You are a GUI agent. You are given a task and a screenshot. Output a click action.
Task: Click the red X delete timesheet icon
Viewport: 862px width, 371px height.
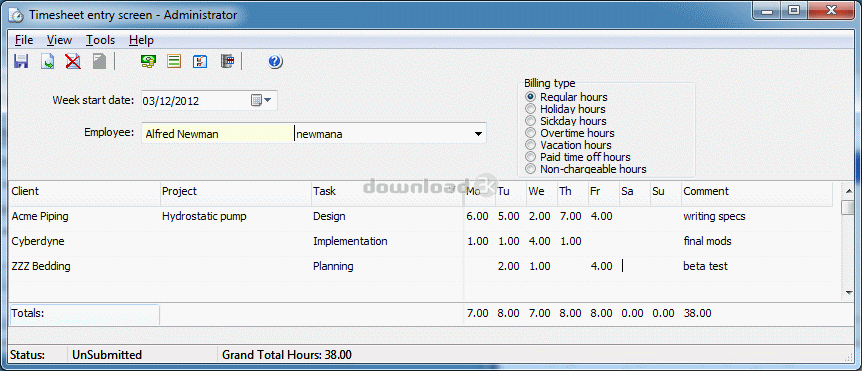point(73,61)
